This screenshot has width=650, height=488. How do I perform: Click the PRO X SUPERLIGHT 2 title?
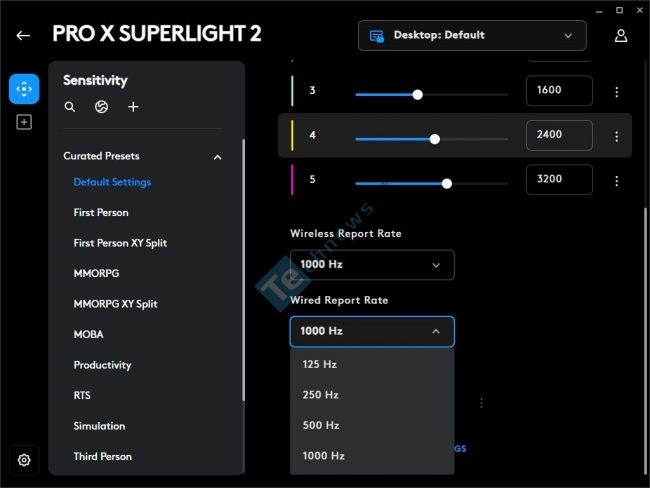(x=157, y=34)
